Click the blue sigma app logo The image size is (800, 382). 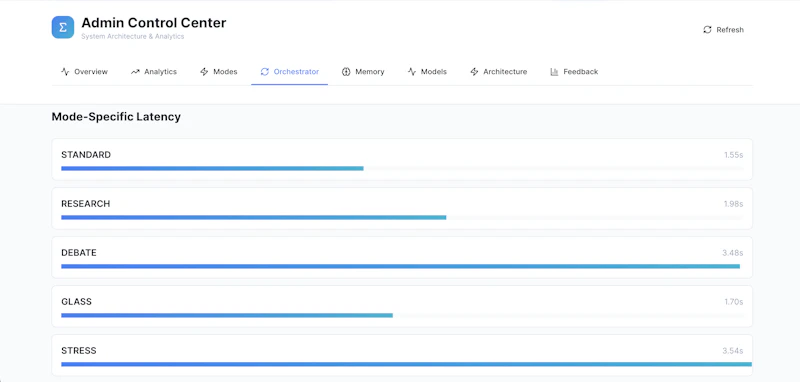[x=63, y=27]
